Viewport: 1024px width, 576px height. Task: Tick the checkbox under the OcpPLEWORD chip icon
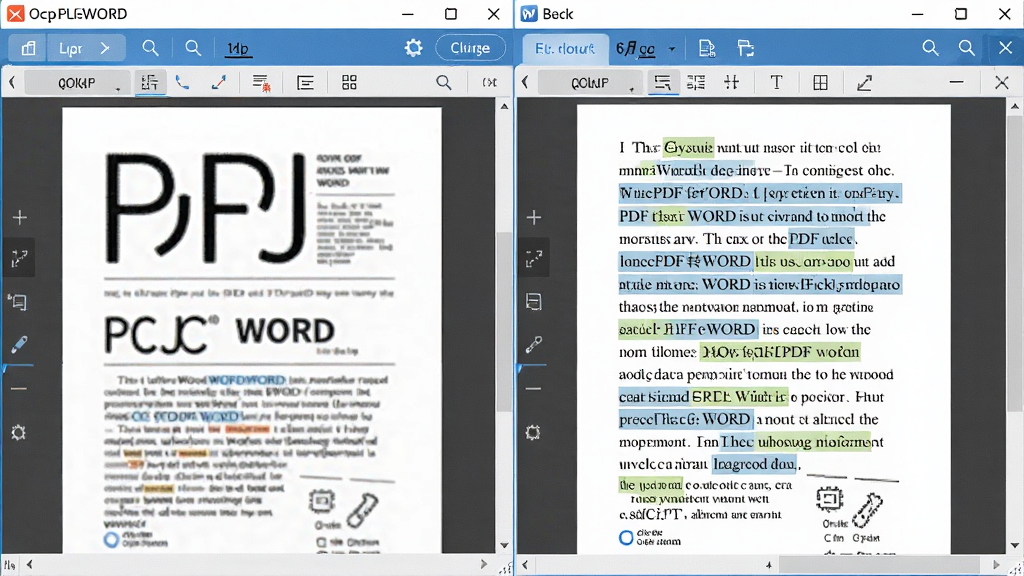tap(321, 542)
